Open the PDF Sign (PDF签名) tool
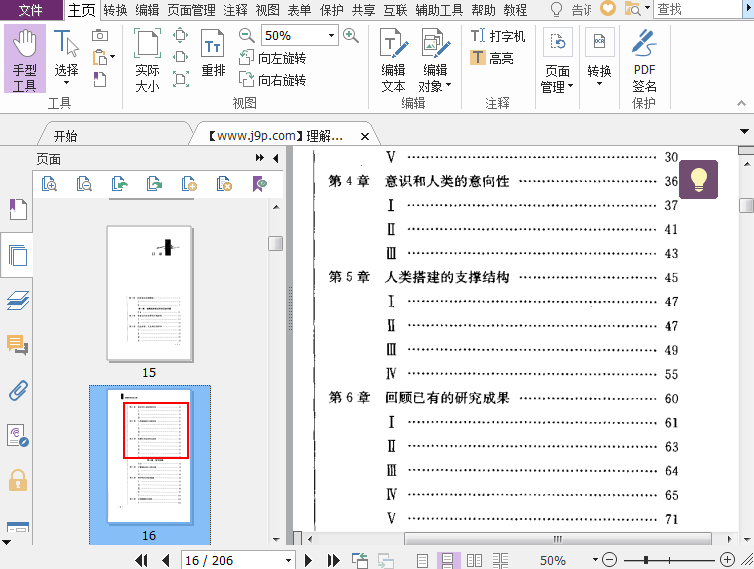 pyautogui.click(x=644, y=60)
